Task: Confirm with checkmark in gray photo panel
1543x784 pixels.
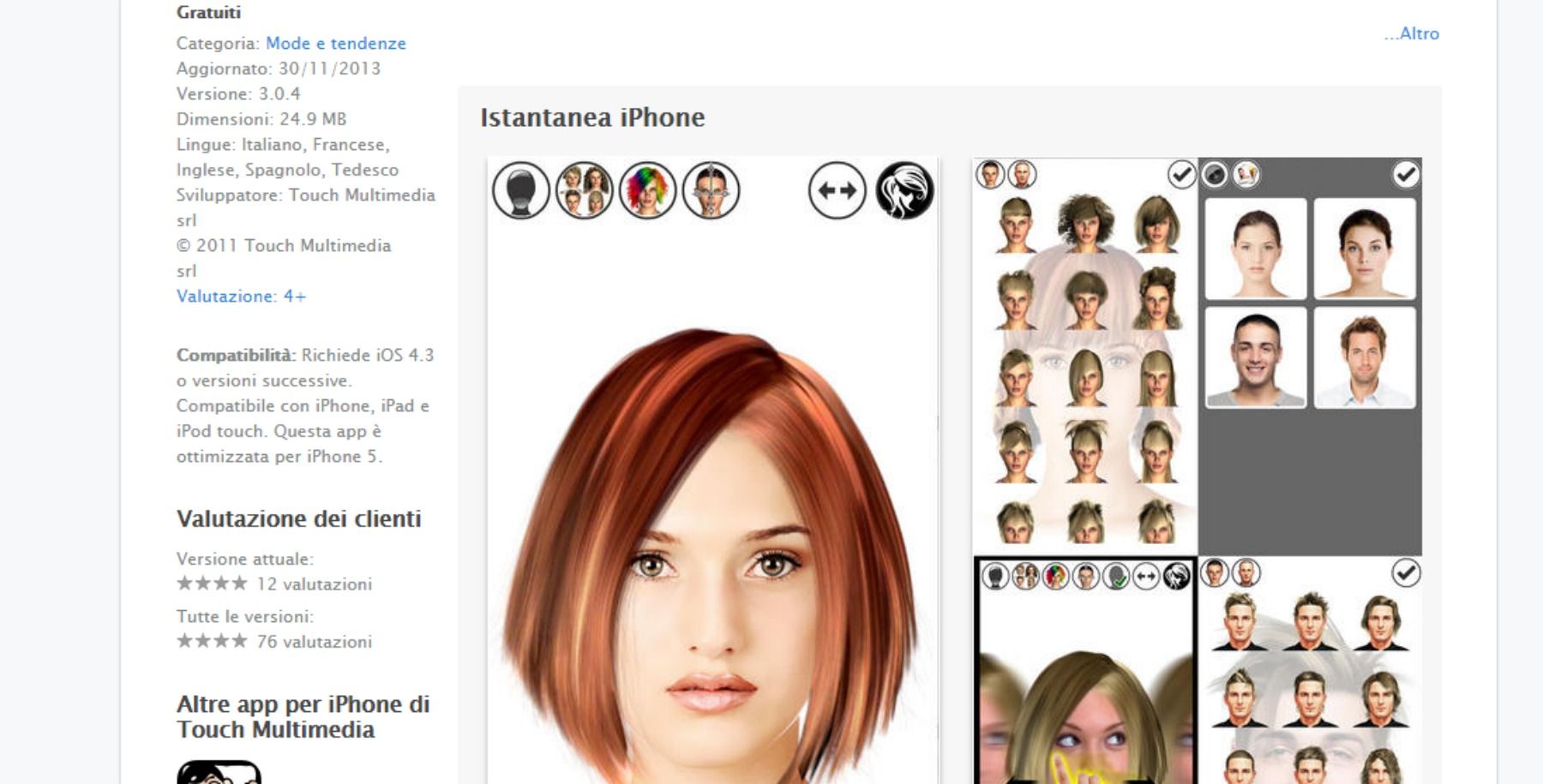Action: click(x=1406, y=175)
